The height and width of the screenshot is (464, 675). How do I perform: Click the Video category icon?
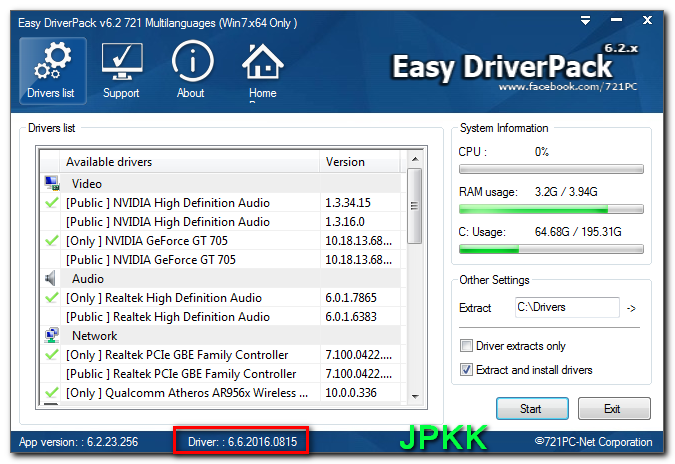(x=52, y=184)
